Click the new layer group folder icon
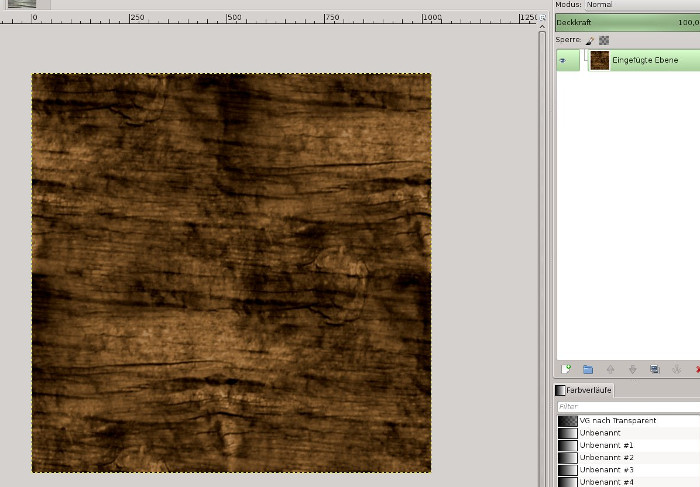The image size is (700, 487). click(x=588, y=369)
